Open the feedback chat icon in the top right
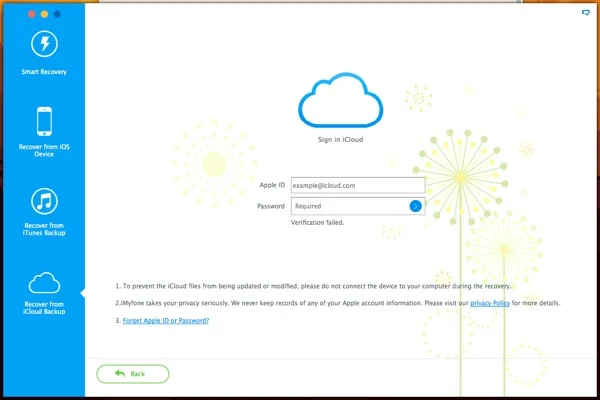This screenshot has height=400, width=600. coord(586,13)
